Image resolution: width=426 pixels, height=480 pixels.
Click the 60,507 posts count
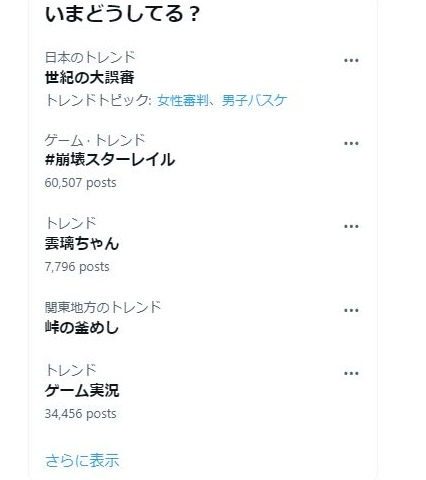click(81, 183)
